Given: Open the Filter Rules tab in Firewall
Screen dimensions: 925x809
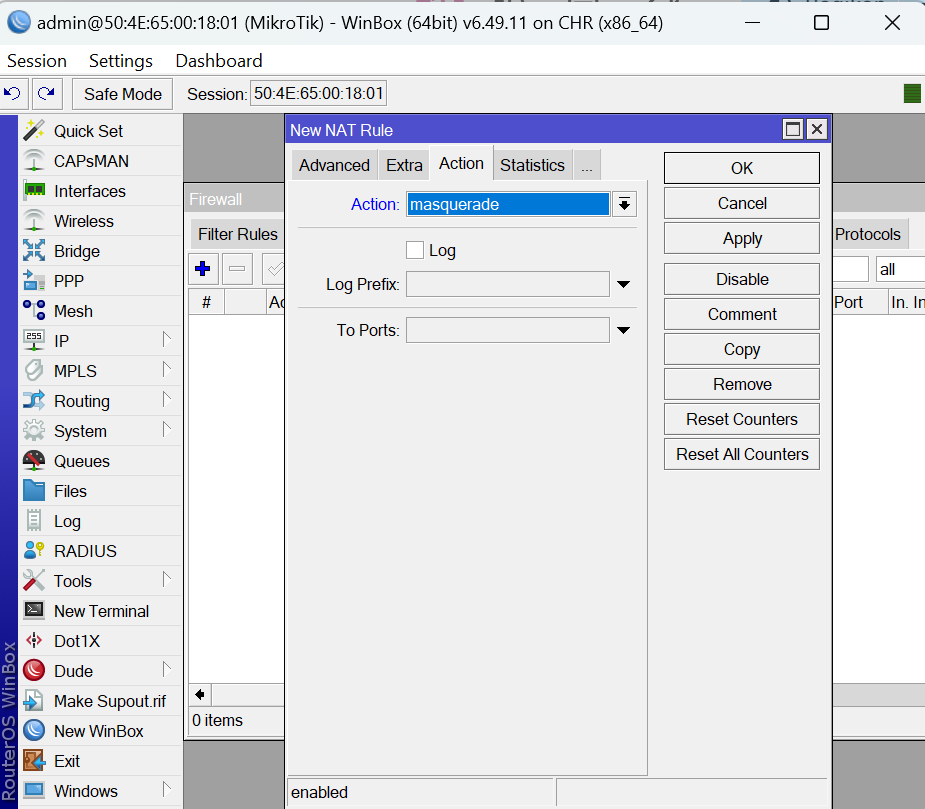Looking at the screenshot, I should click(238, 234).
